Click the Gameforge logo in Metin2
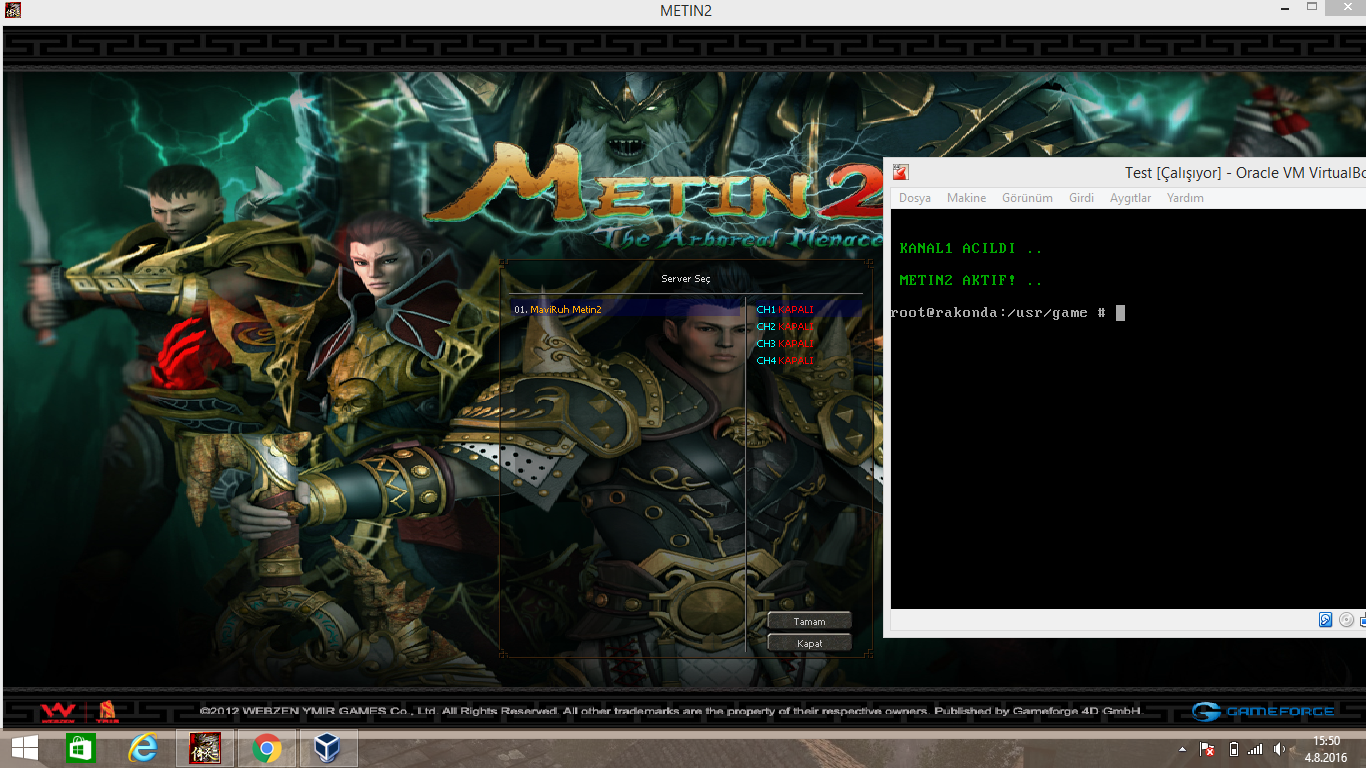 pos(1263,711)
